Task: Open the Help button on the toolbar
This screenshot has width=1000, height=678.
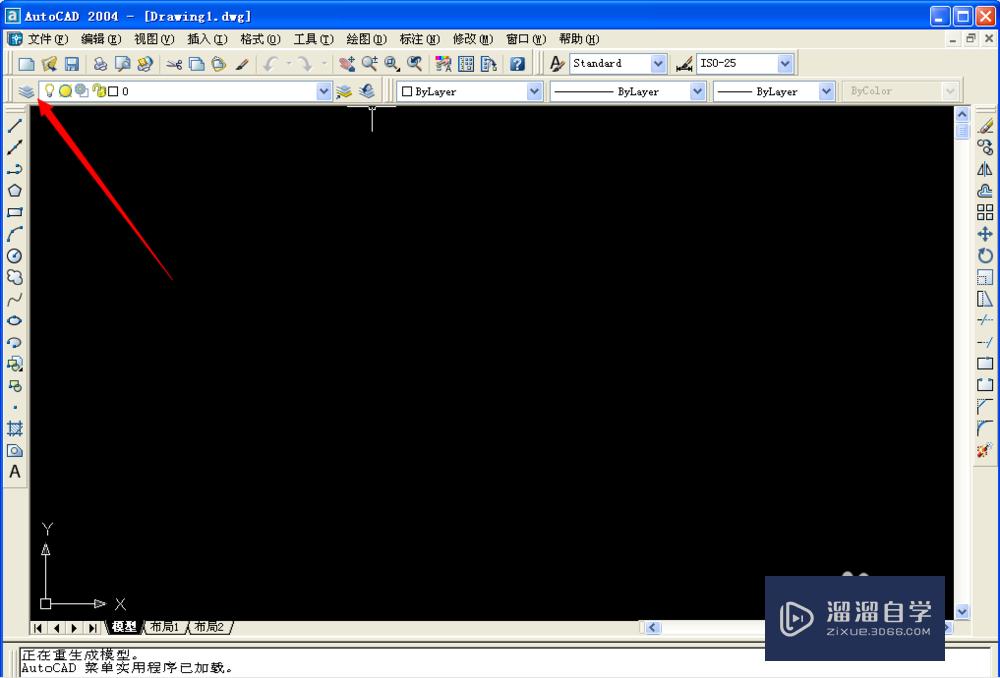Action: pyautogui.click(x=517, y=62)
